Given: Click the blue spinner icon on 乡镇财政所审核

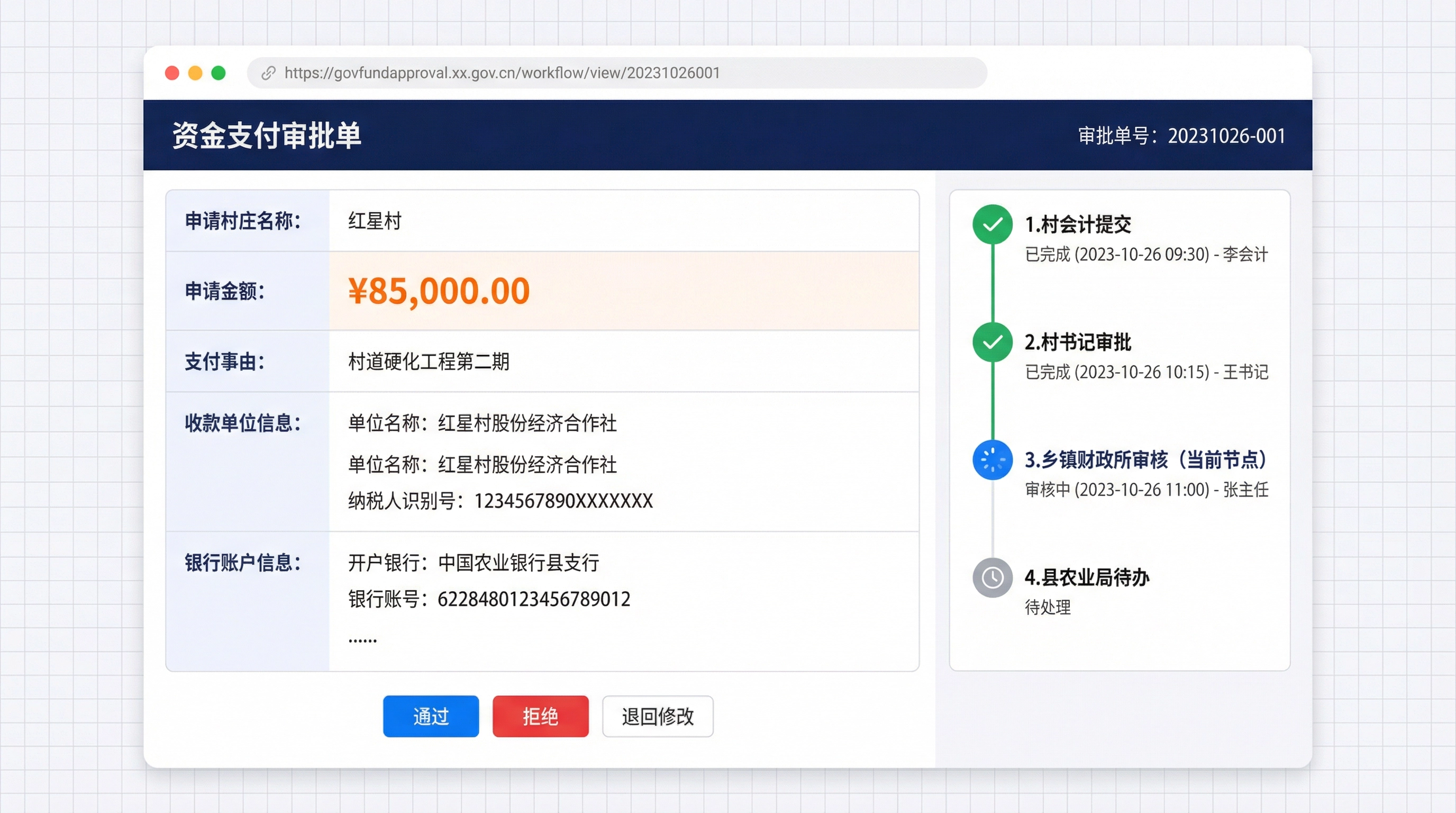Looking at the screenshot, I should pyautogui.click(x=992, y=460).
